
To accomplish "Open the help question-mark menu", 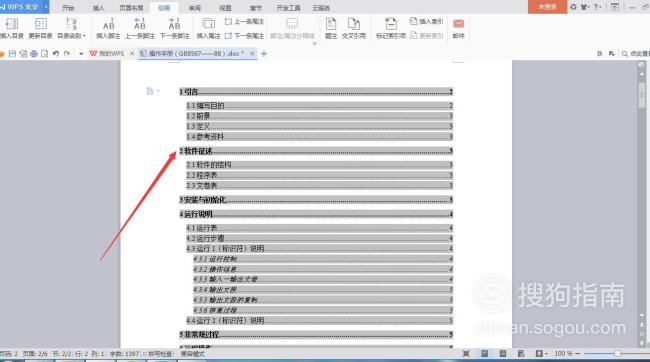I will pos(597,7).
